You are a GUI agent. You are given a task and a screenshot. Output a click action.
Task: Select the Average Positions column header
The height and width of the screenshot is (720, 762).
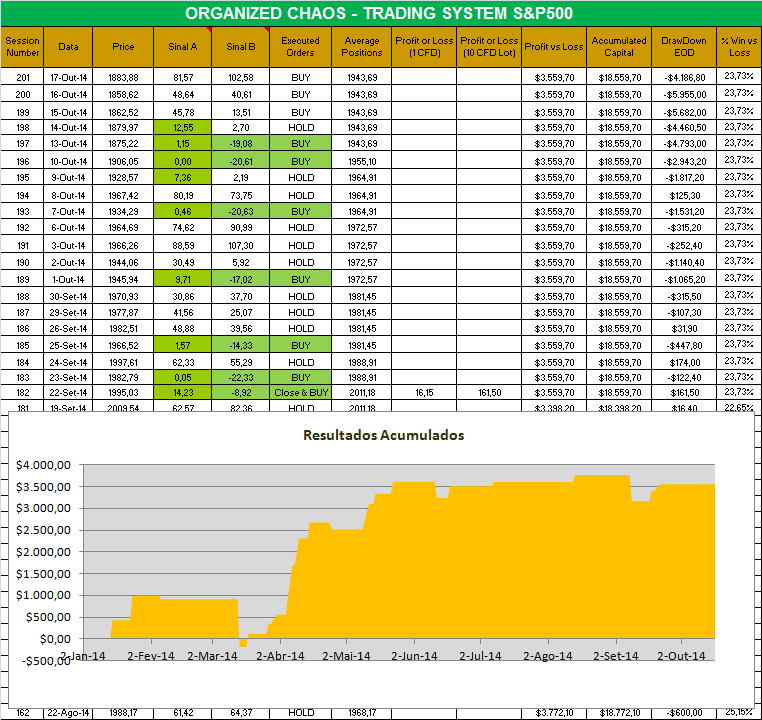[x=362, y=47]
